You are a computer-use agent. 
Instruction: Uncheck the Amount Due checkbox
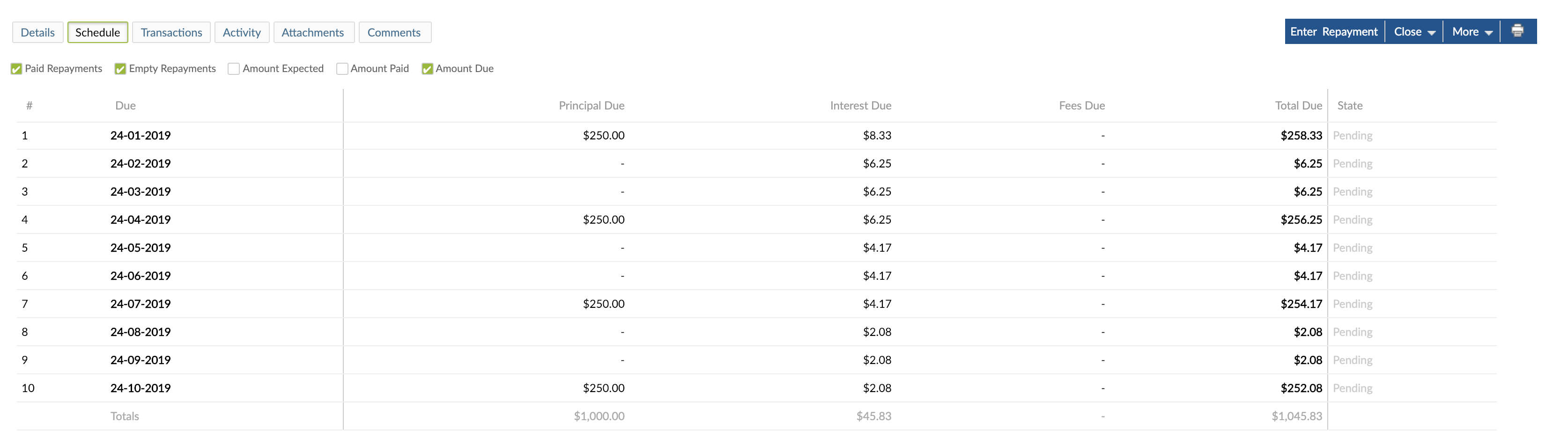[x=427, y=69]
